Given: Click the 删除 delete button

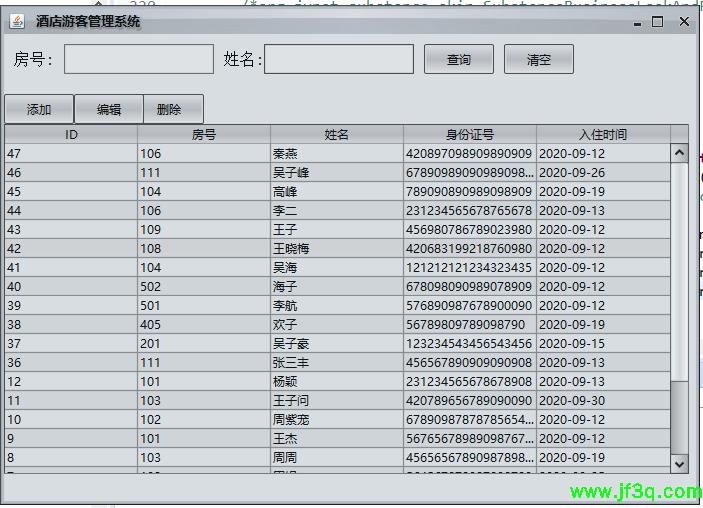Looking at the screenshot, I should click(170, 110).
